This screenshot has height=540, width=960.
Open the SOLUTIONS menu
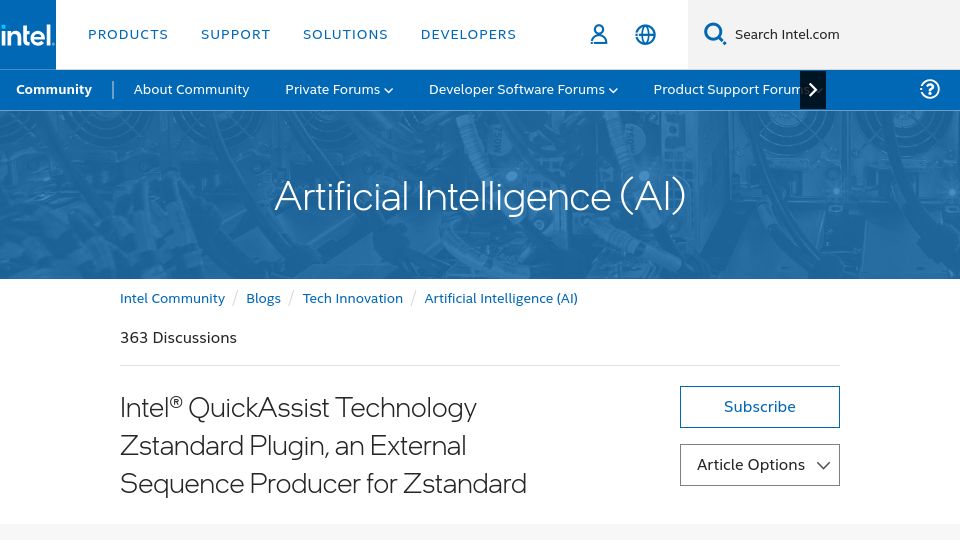[x=345, y=34]
